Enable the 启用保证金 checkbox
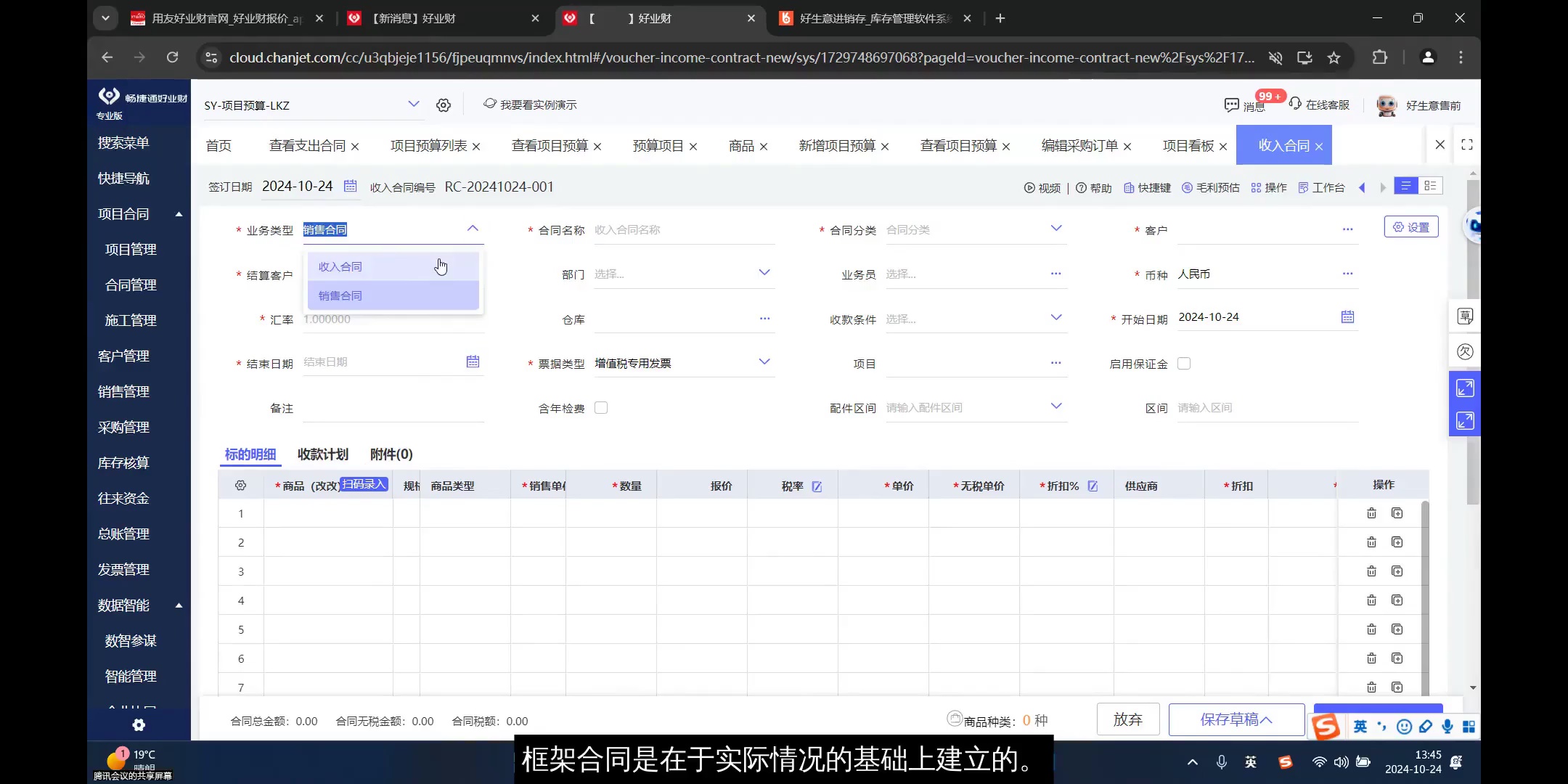Screen dimensions: 1568x784 pos(1184,363)
